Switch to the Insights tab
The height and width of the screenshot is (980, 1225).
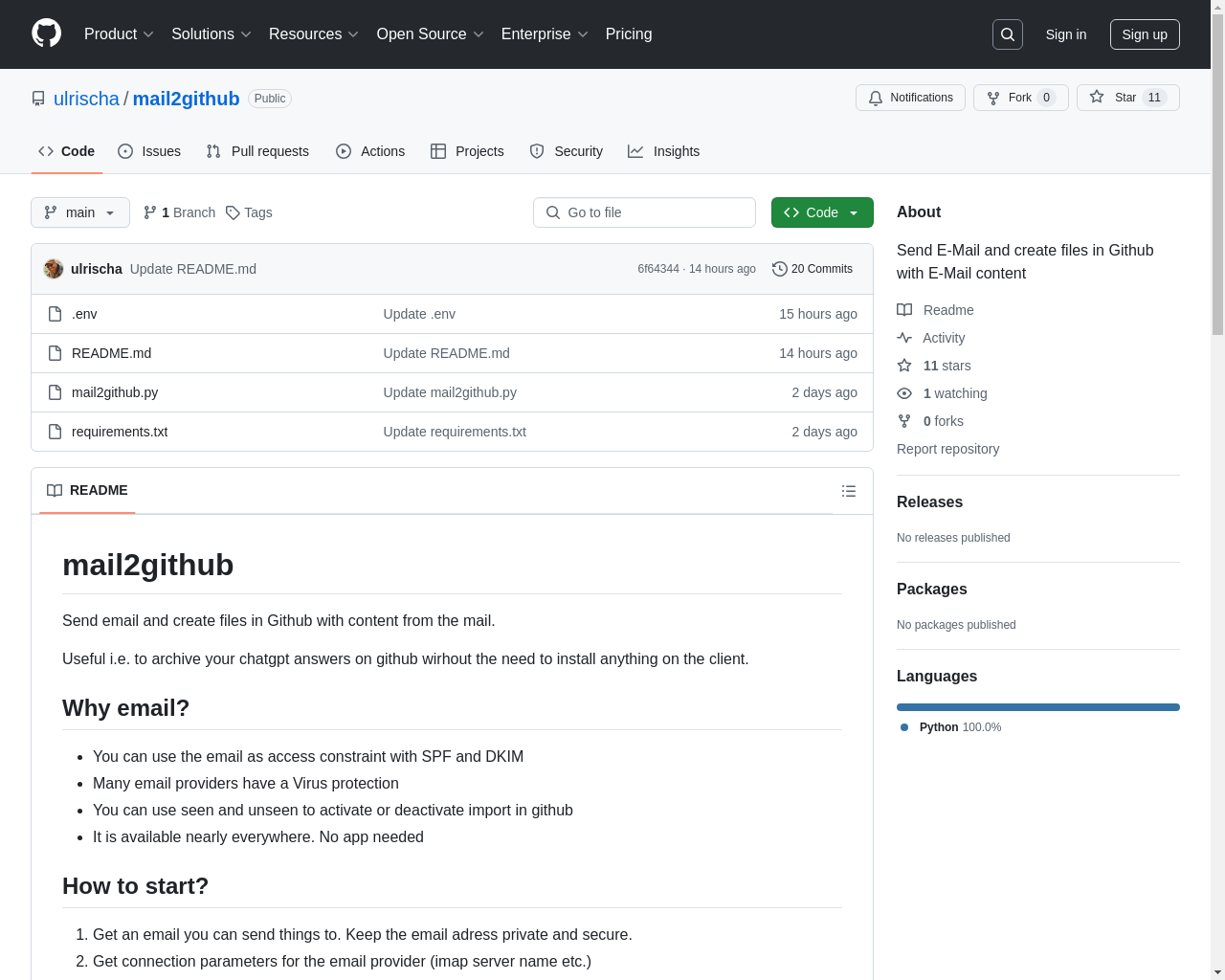click(x=664, y=151)
